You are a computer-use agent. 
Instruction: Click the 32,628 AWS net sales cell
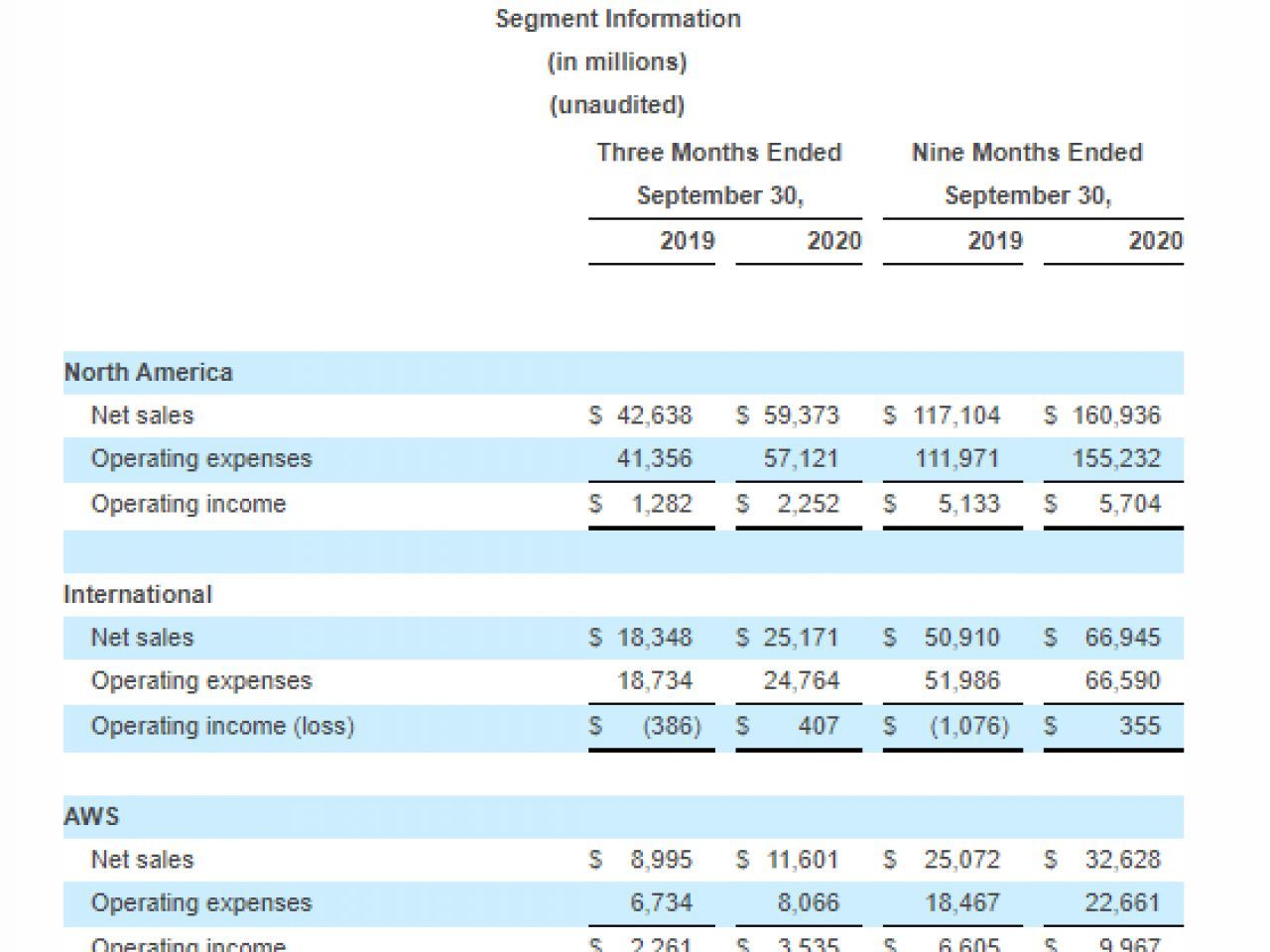tap(1123, 860)
